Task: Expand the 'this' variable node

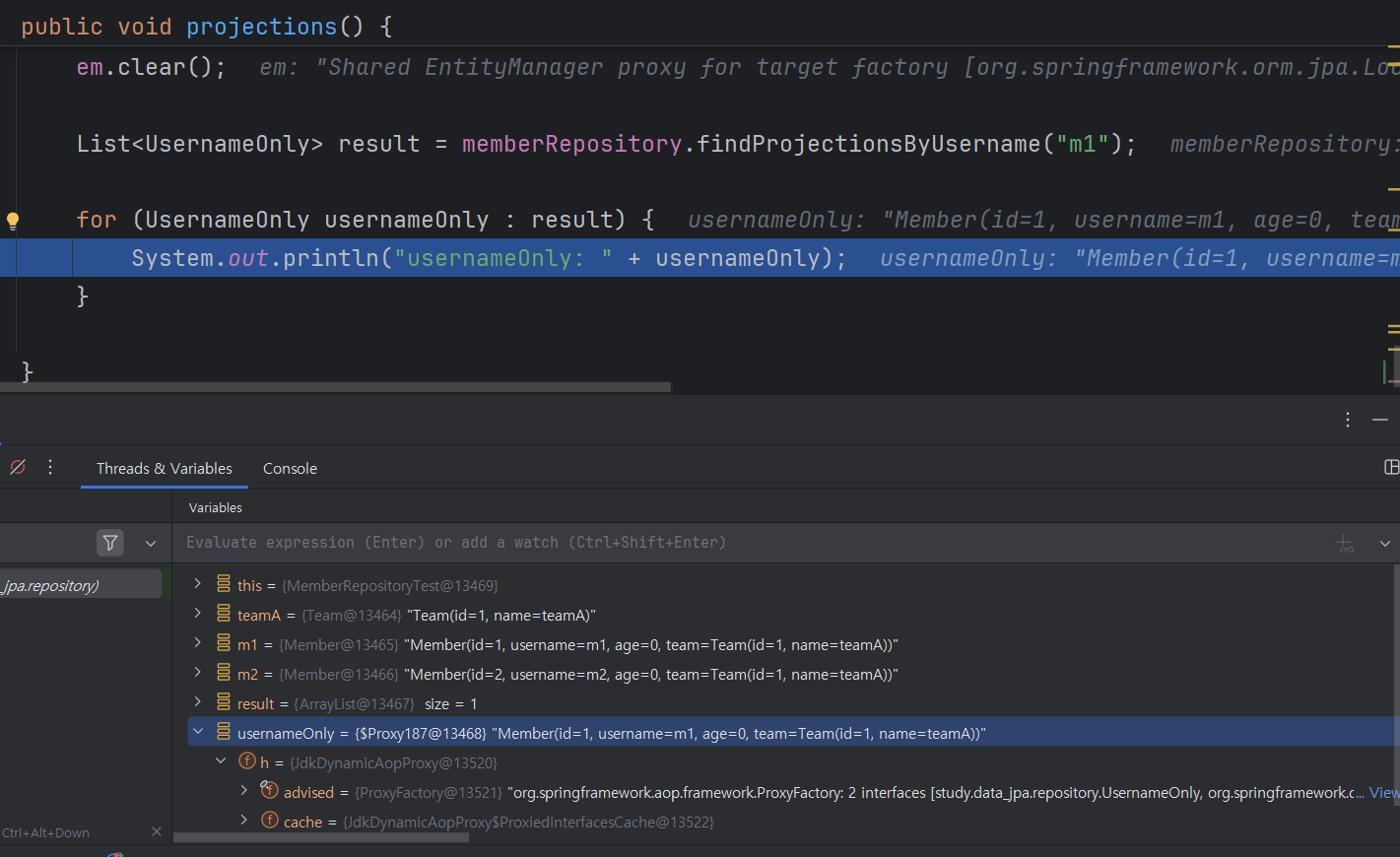Action: point(198,584)
